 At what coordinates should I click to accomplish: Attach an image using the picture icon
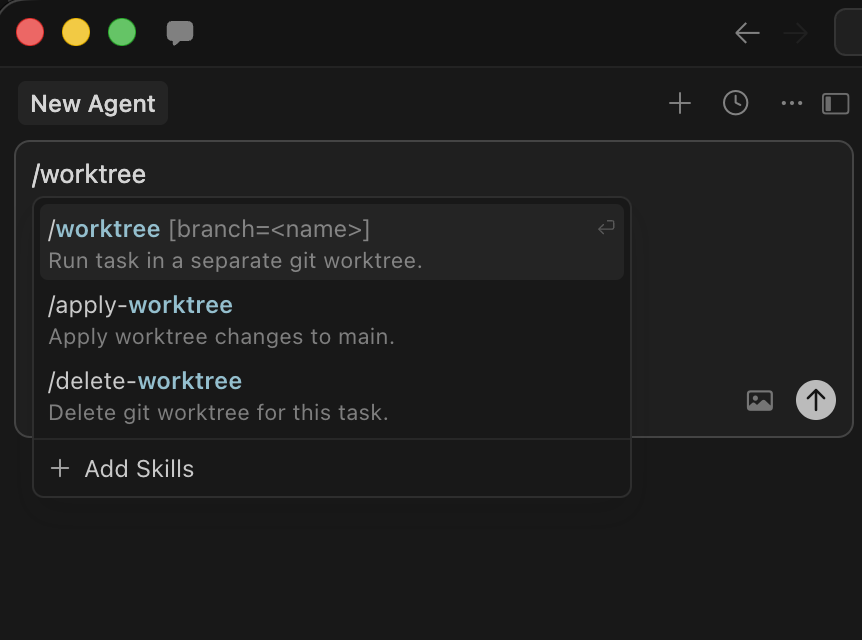click(x=760, y=401)
